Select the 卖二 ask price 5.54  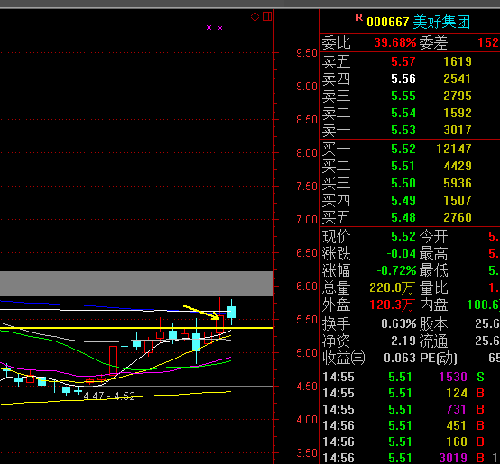[403, 113]
